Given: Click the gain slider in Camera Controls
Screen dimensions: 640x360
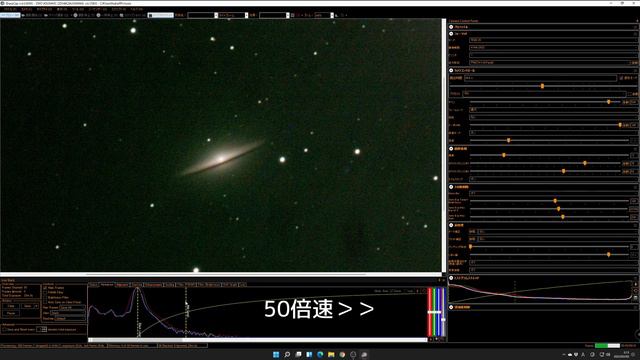Looking at the screenshot, I should tap(545, 102).
